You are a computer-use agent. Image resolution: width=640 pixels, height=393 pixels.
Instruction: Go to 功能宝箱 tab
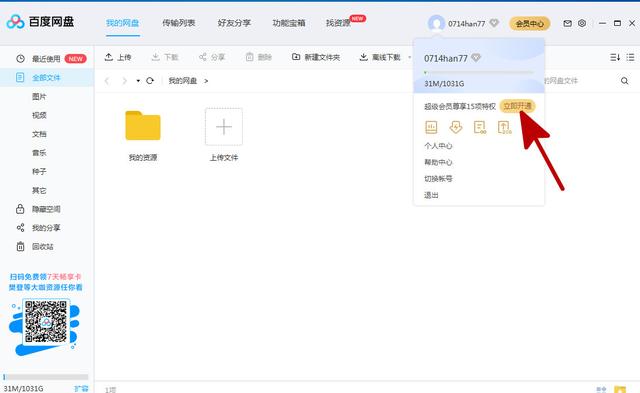pos(289,23)
